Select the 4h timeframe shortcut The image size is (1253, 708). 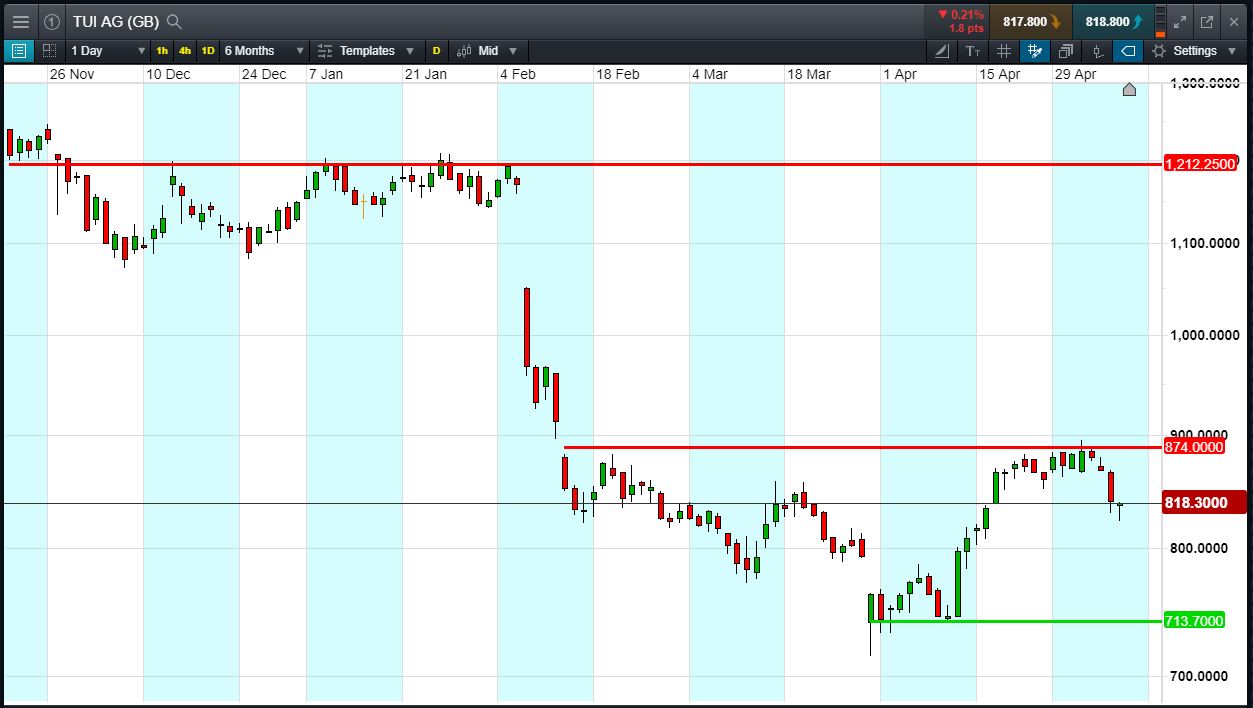click(x=185, y=50)
